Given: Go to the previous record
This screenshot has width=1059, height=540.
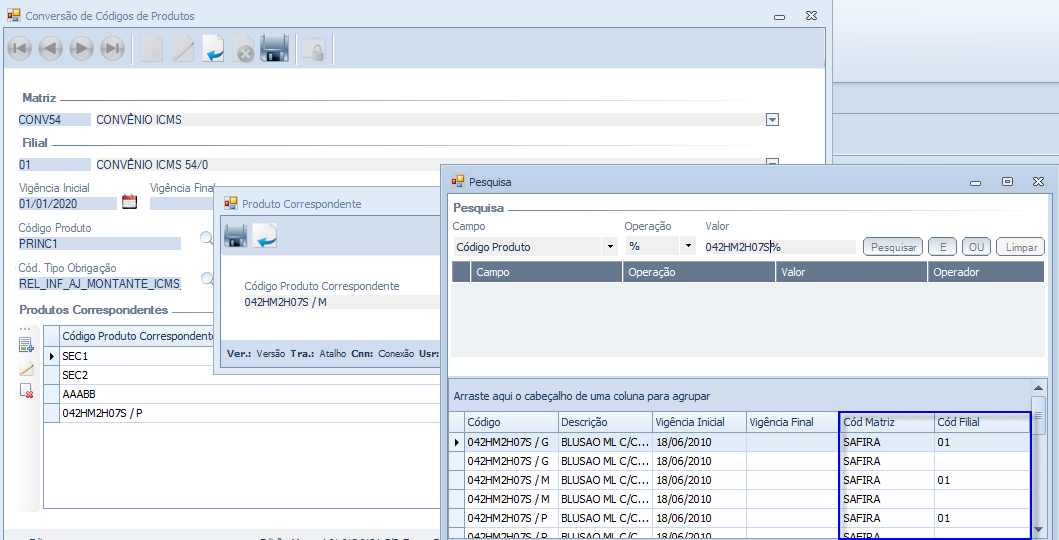Looking at the screenshot, I should [50, 48].
